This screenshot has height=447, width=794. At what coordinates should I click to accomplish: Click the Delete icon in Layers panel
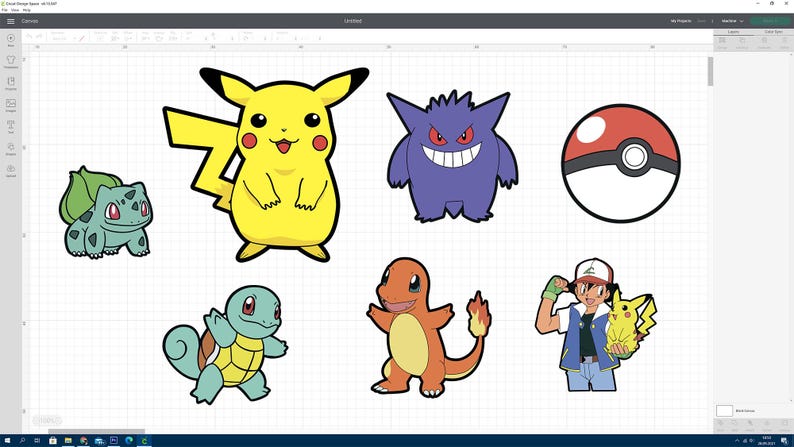[x=784, y=42]
